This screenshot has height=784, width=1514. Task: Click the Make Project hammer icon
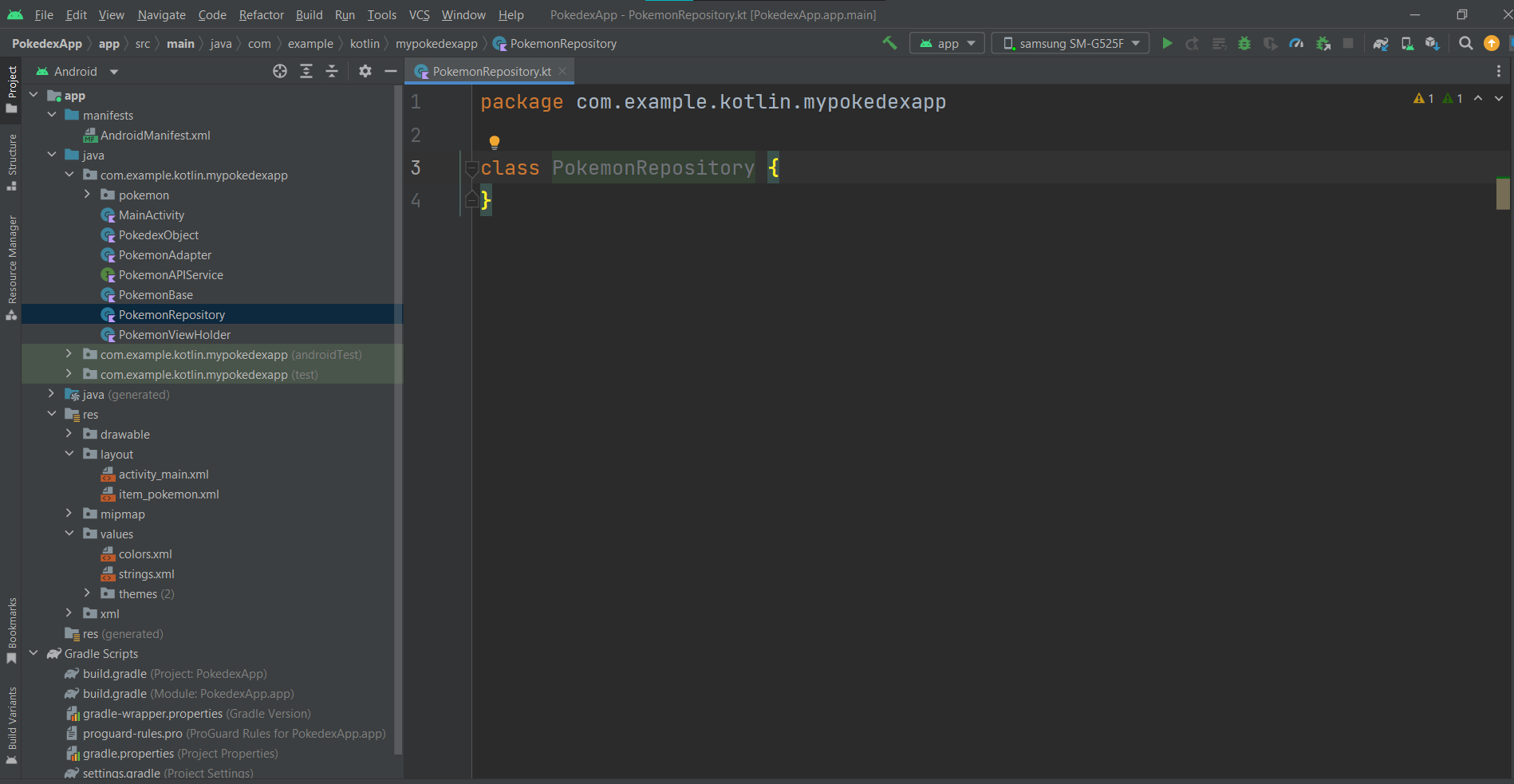coord(889,43)
